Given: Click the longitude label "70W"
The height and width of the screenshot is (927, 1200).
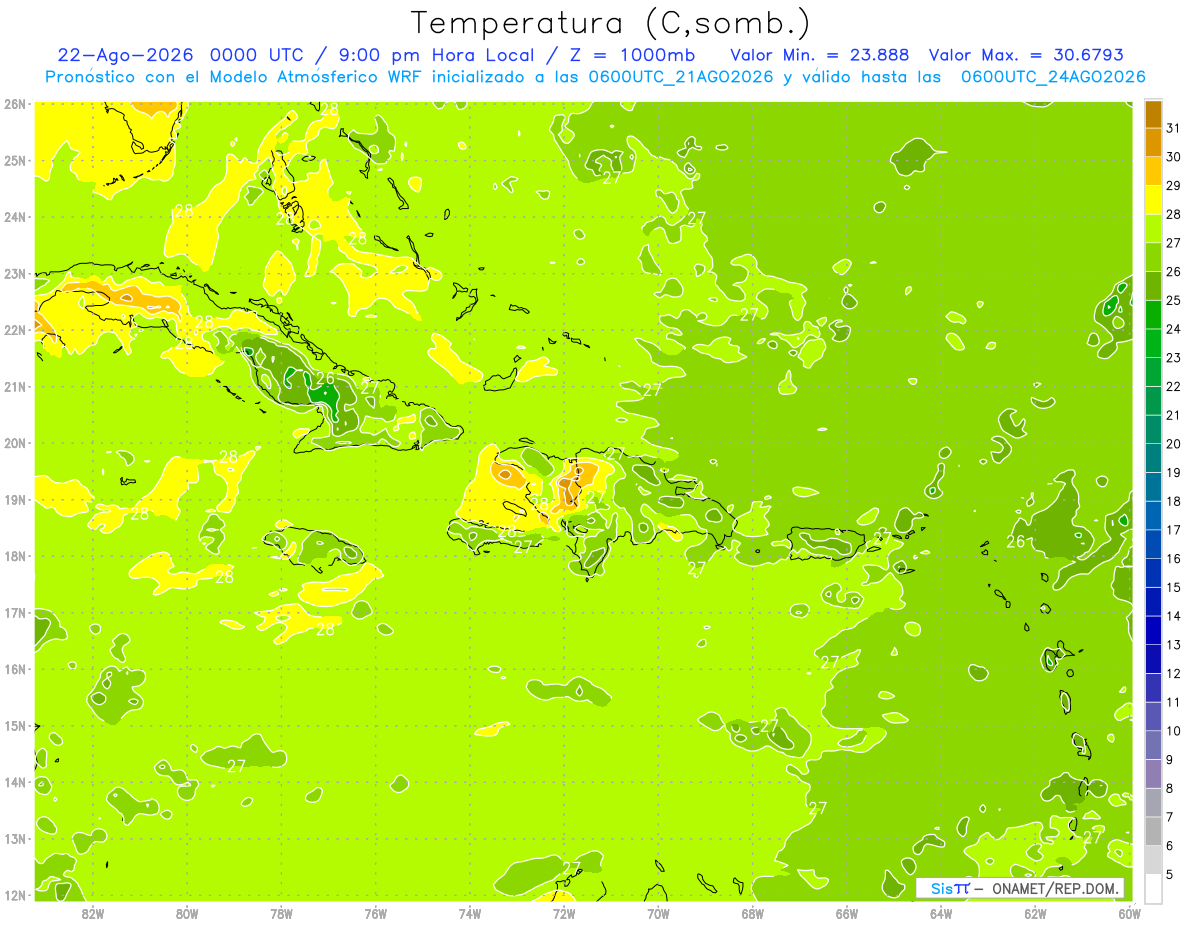Looking at the screenshot, I should pos(658,913).
